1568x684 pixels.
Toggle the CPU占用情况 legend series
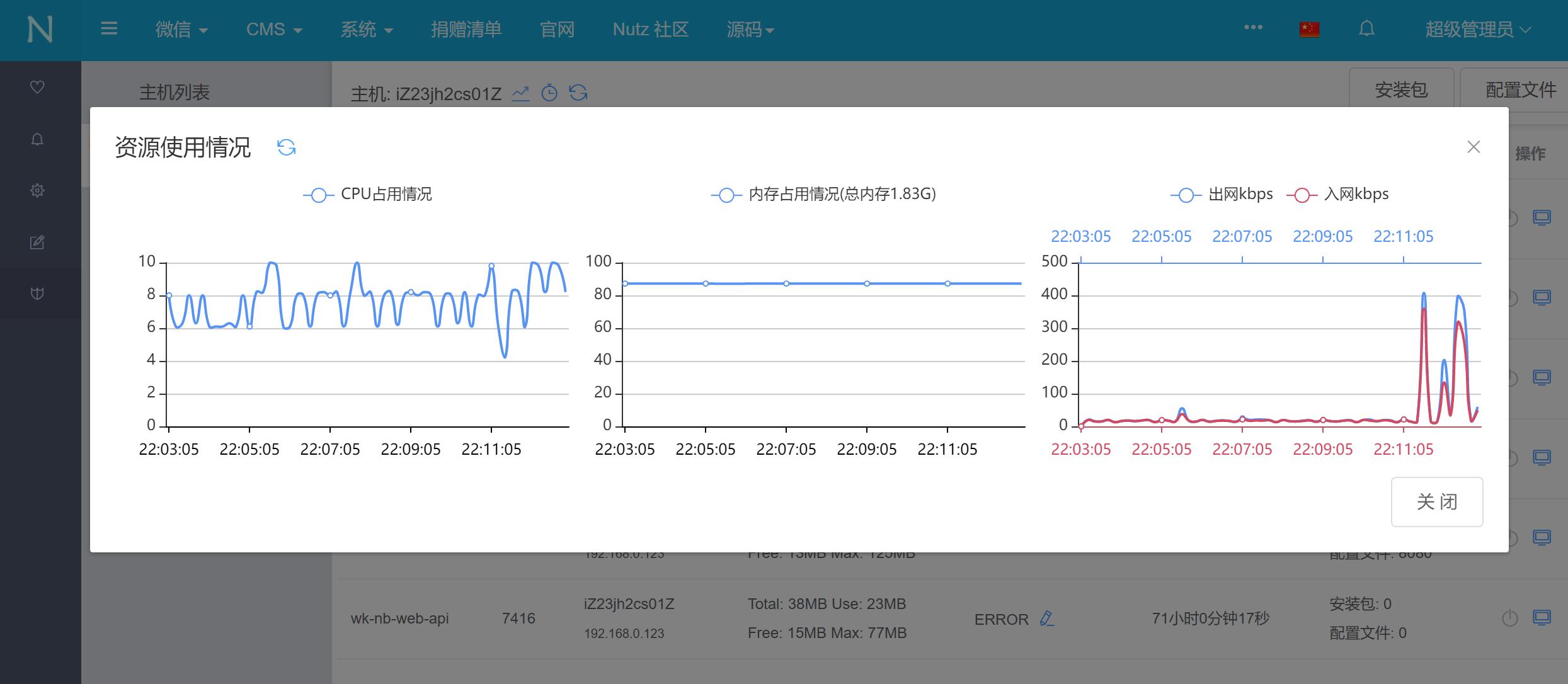point(367,195)
